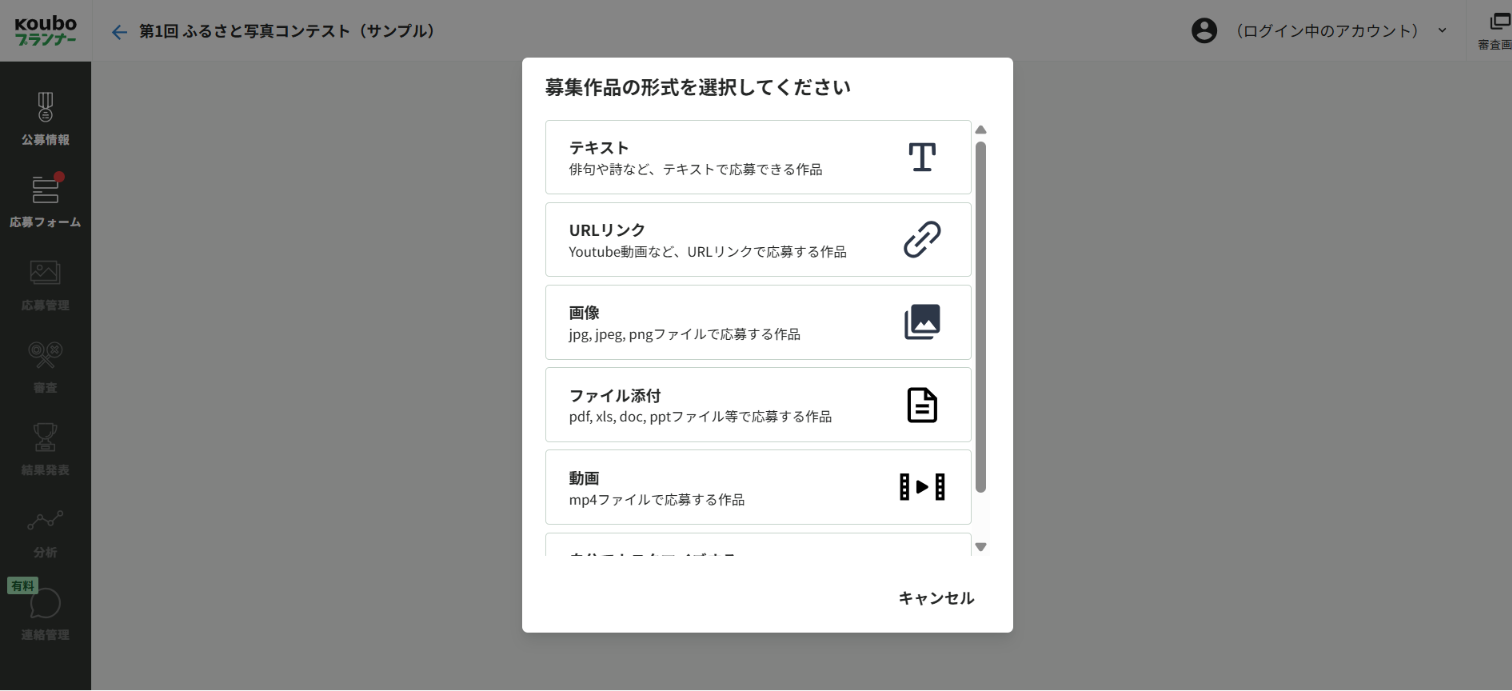This screenshot has height=691, width=1512.
Task: Open the 公募情報 sidebar section
Action: (x=45, y=119)
